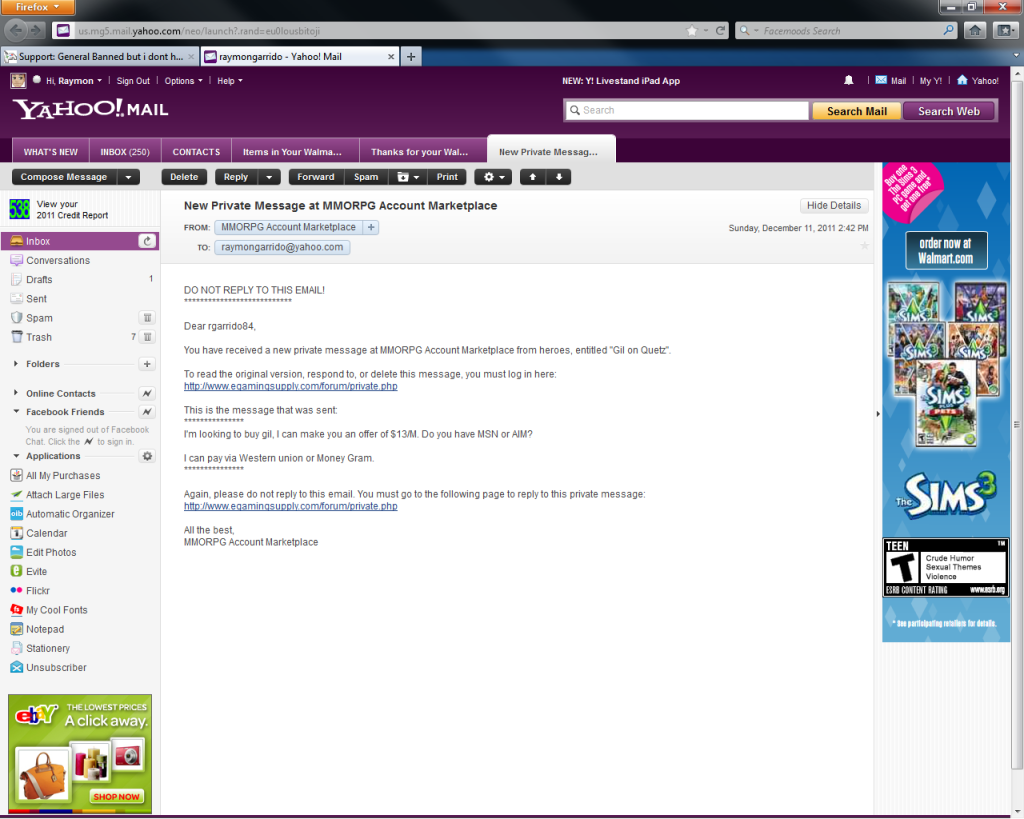Open the Reply dropdown arrow
The height and width of the screenshot is (819, 1024).
click(x=268, y=177)
